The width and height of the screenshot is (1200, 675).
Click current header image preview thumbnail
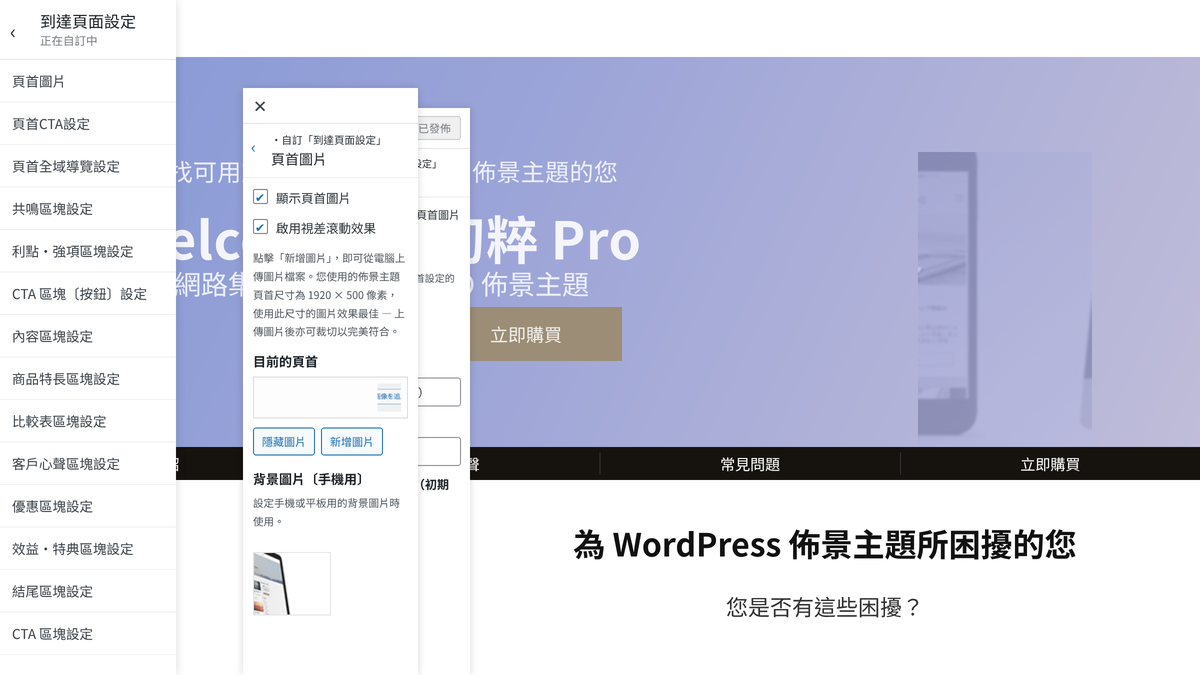click(330, 397)
